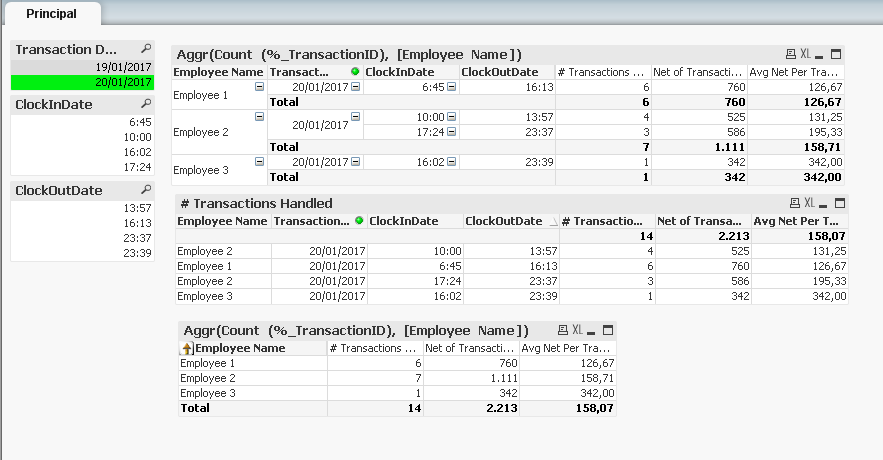Collapse 17:24 clock-in row in pivot
Viewport: 883px width, 460px height.
point(451,132)
